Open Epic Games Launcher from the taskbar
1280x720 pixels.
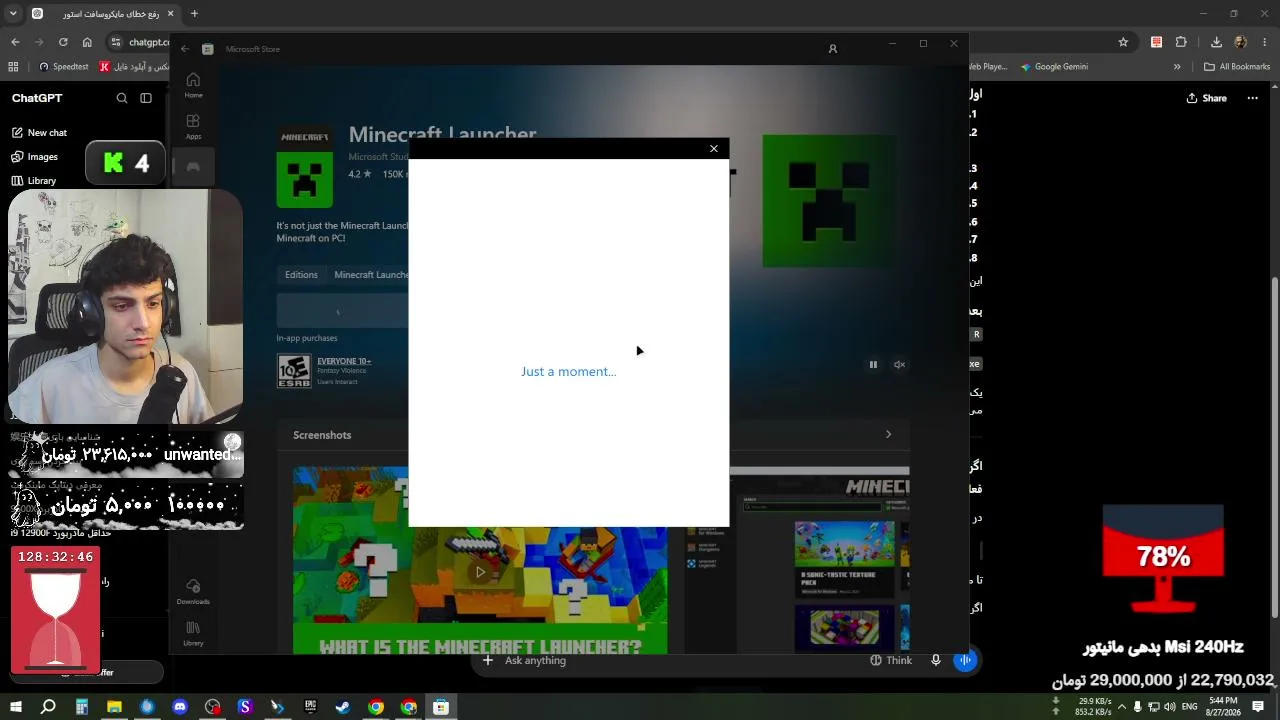pyautogui.click(x=310, y=707)
